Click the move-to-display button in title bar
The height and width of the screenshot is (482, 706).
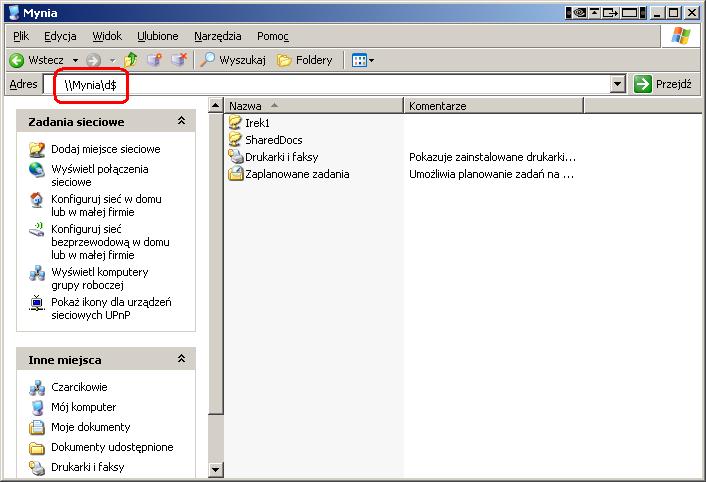610,13
